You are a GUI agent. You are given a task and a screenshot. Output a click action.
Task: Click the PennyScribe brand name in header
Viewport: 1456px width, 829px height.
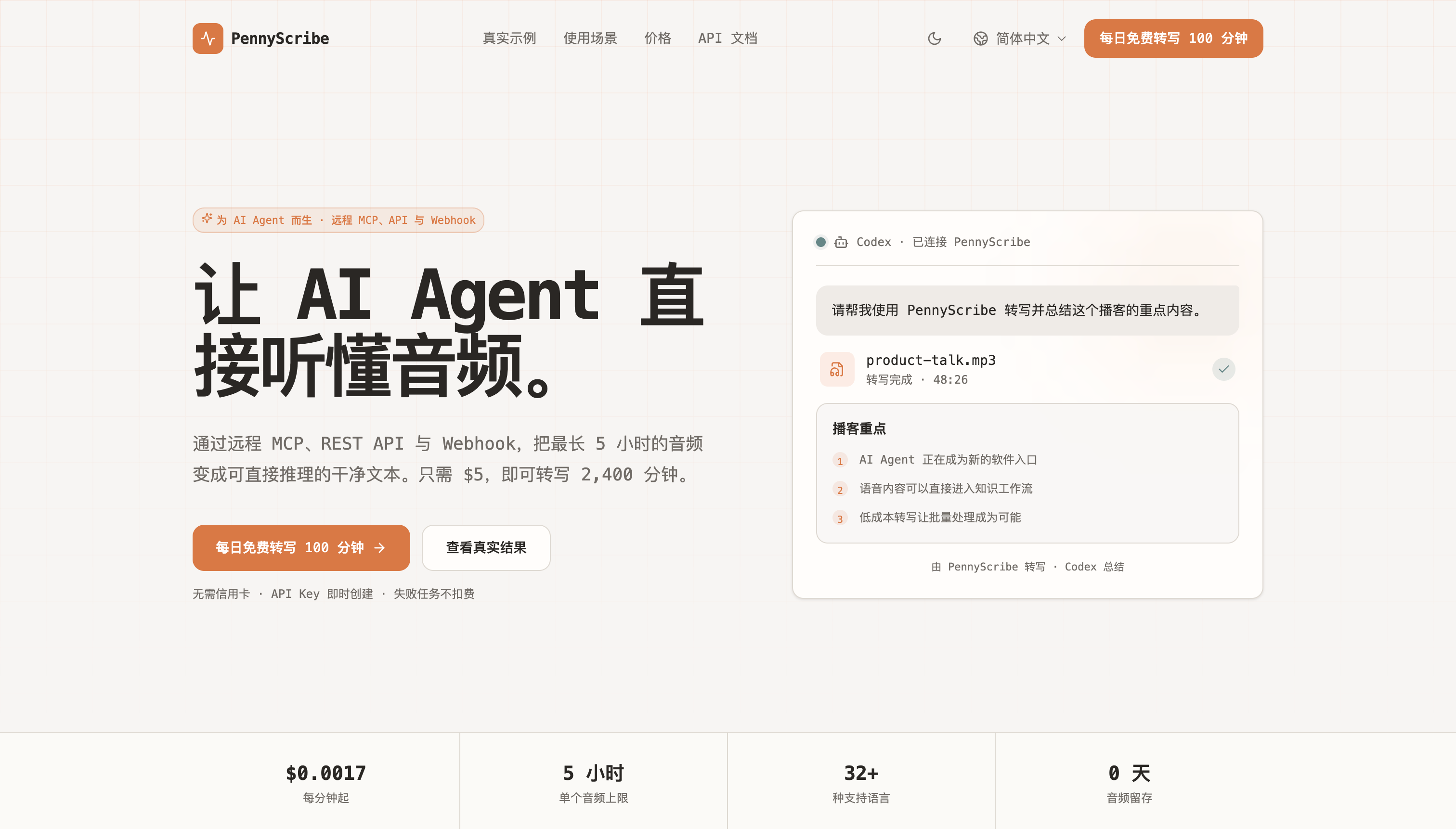(x=280, y=38)
